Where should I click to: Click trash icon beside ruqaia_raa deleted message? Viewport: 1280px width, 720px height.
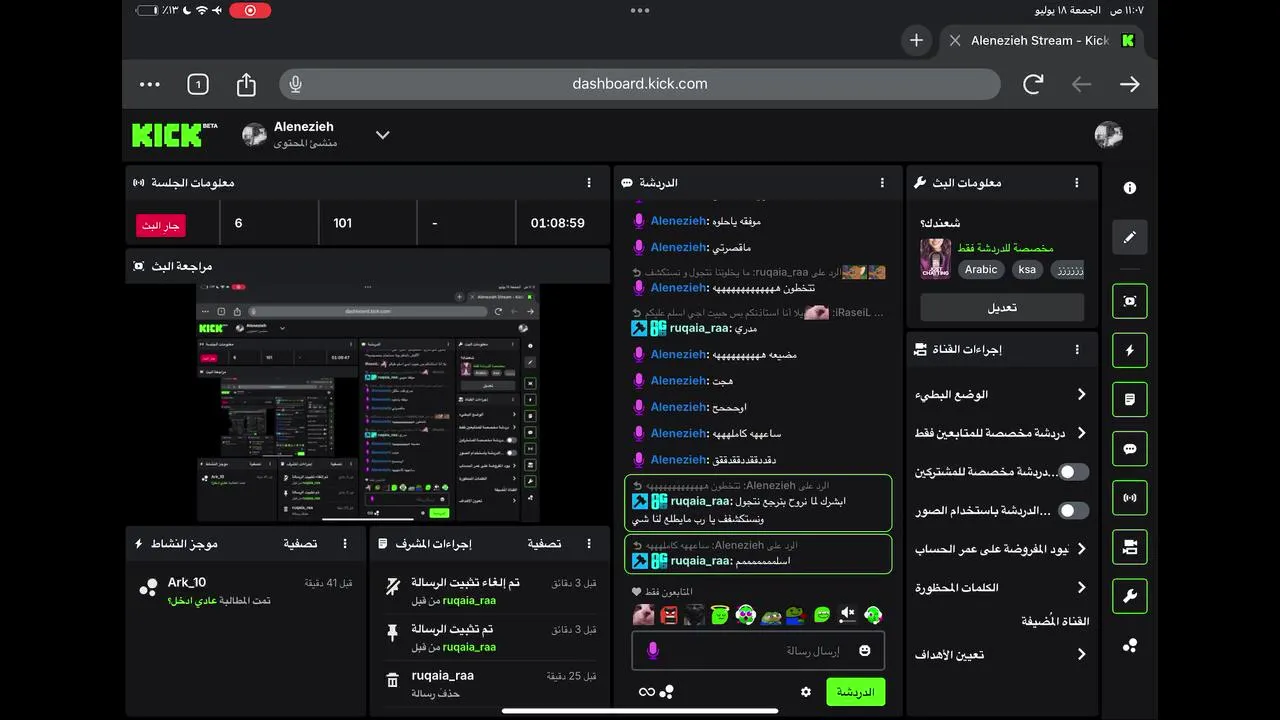pyautogui.click(x=393, y=681)
